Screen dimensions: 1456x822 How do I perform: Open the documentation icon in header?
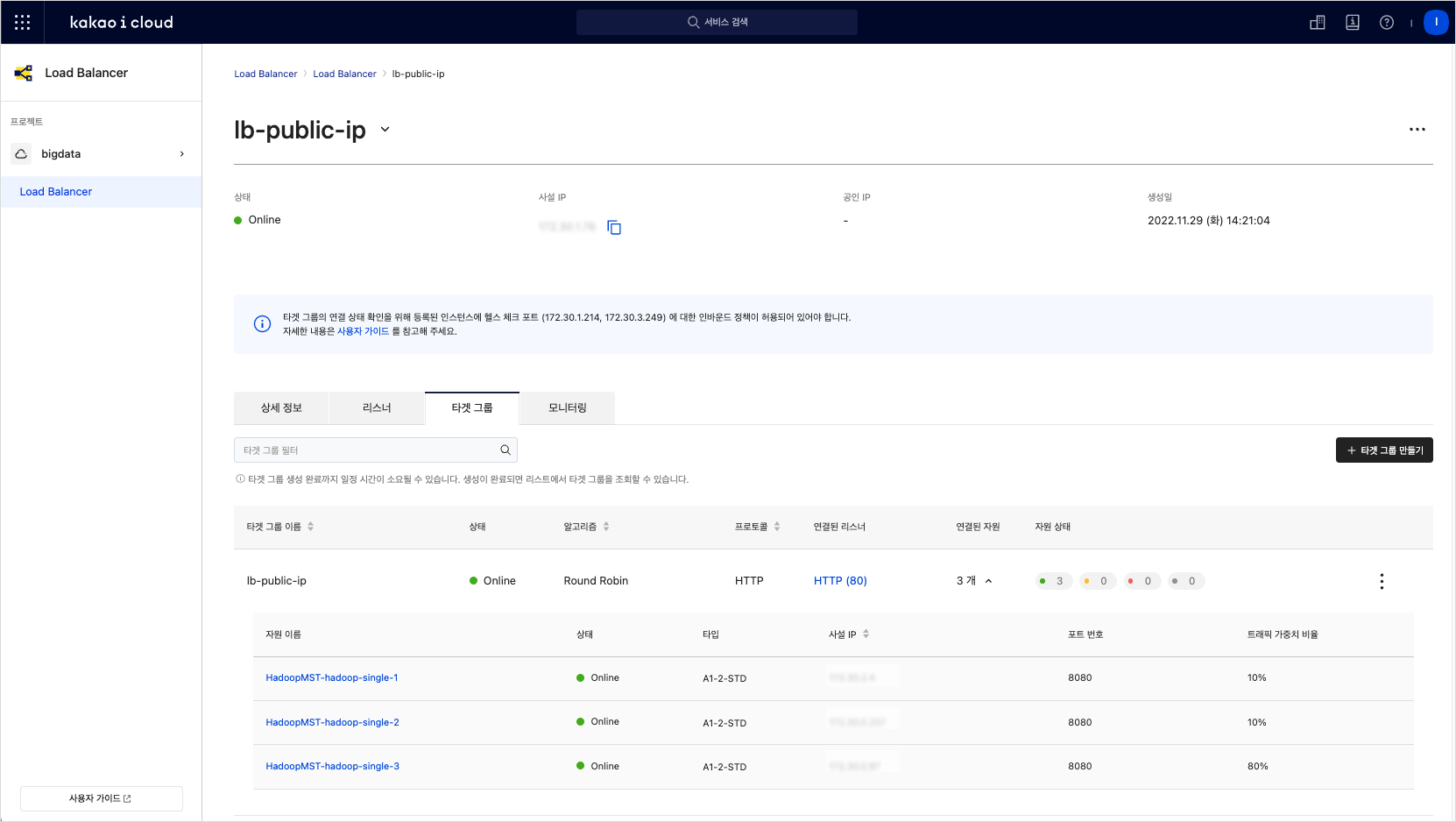tap(1352, 23)
